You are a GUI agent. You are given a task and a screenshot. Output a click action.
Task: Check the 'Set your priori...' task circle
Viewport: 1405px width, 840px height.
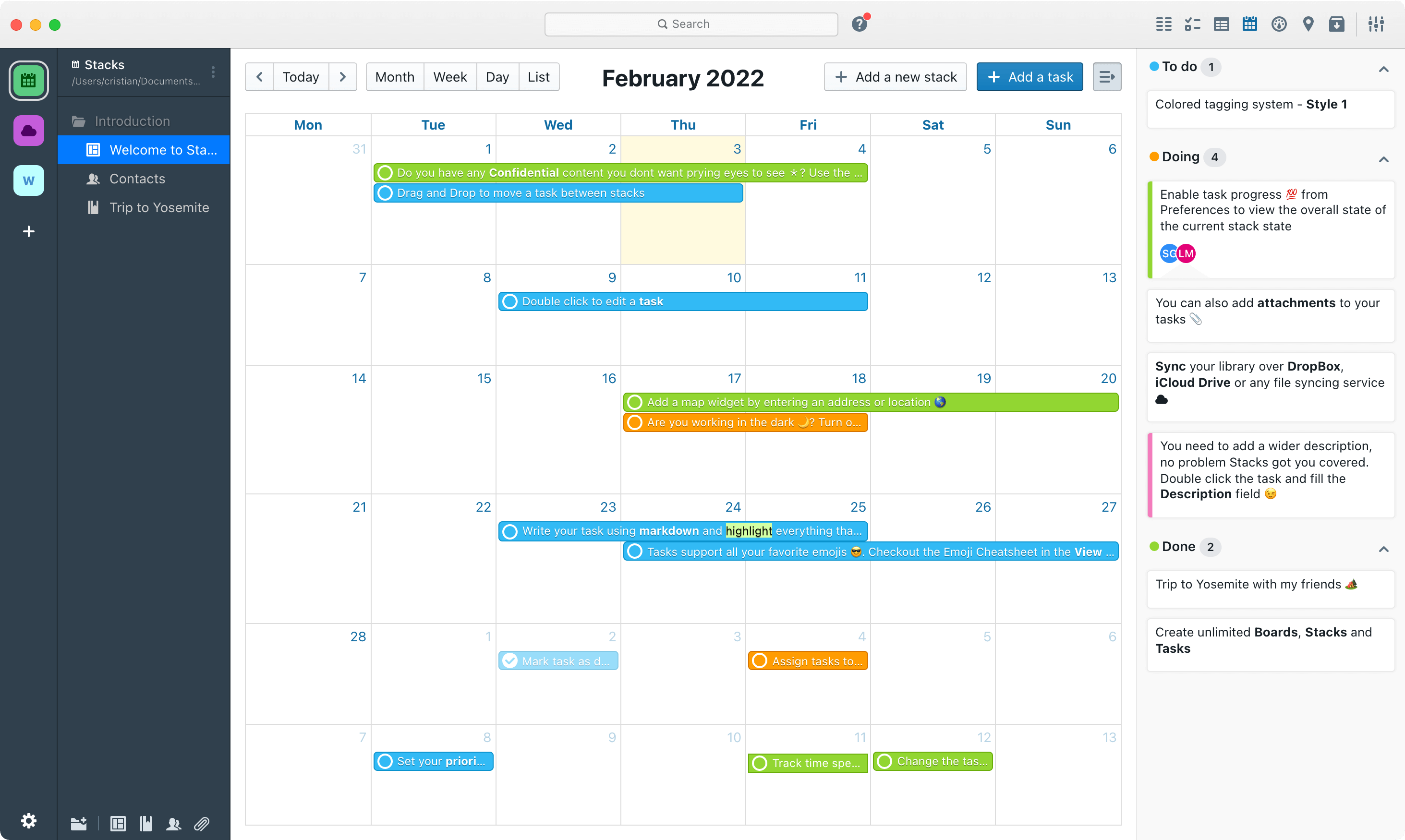pos(385,761)
